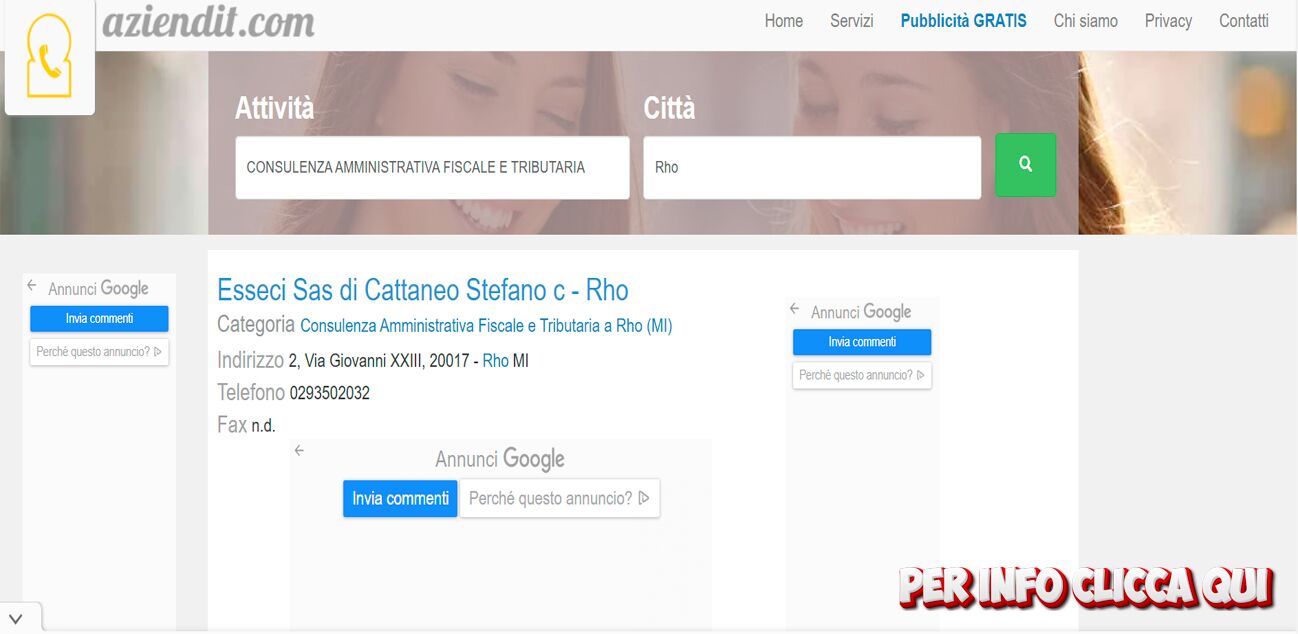Click into the Città input field
Image resolution: width=1298 pixels, height=634 pixels.
(811, 168)
